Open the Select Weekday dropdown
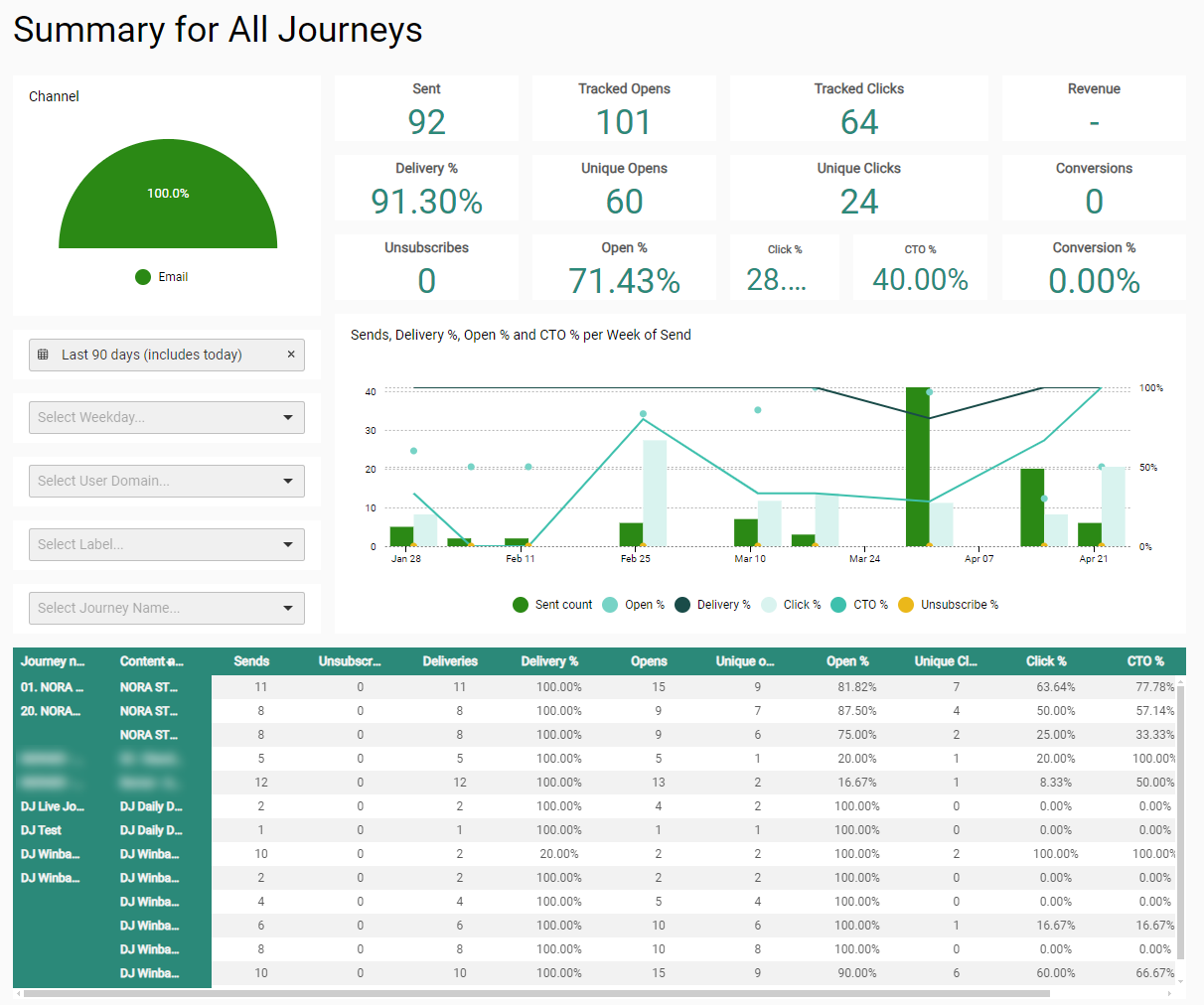 point(287,418)
